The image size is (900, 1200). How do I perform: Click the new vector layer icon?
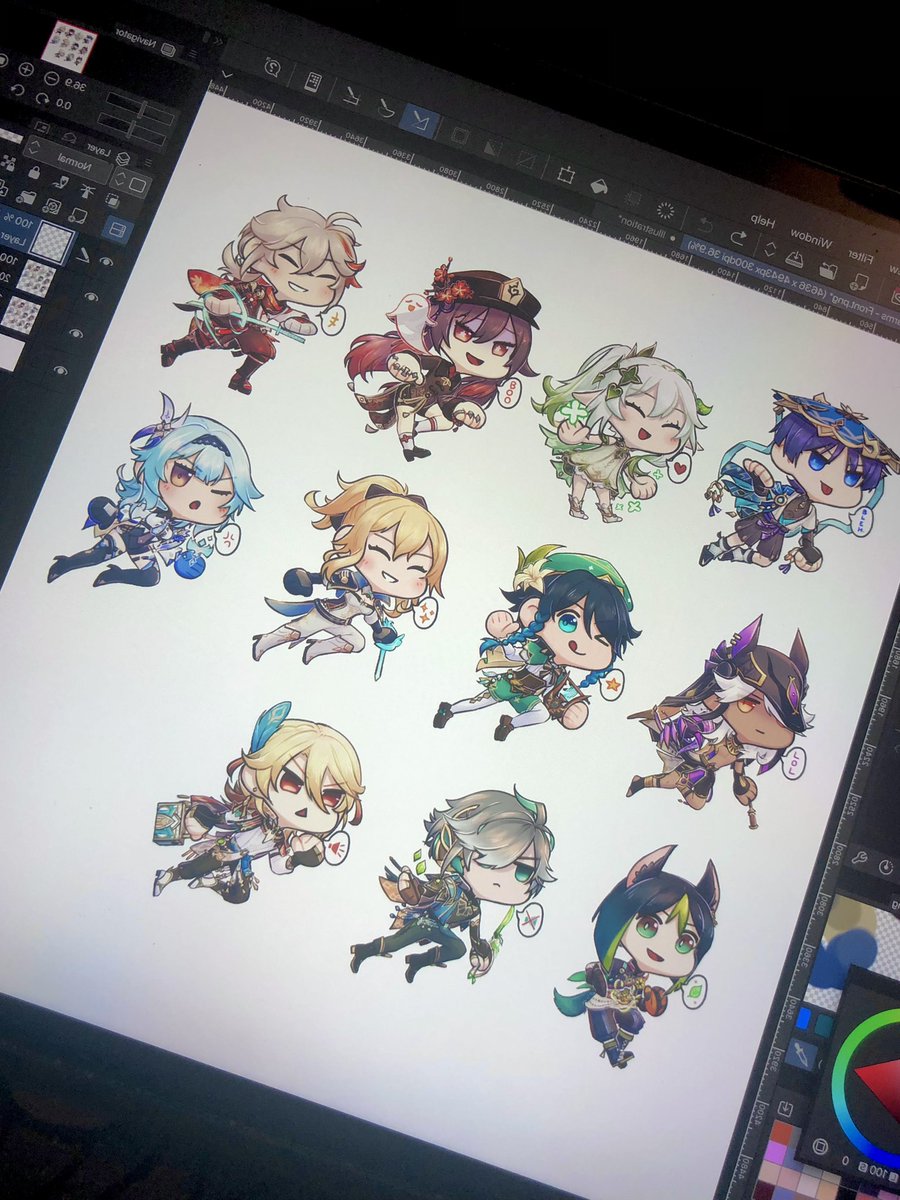click(50, 207)
